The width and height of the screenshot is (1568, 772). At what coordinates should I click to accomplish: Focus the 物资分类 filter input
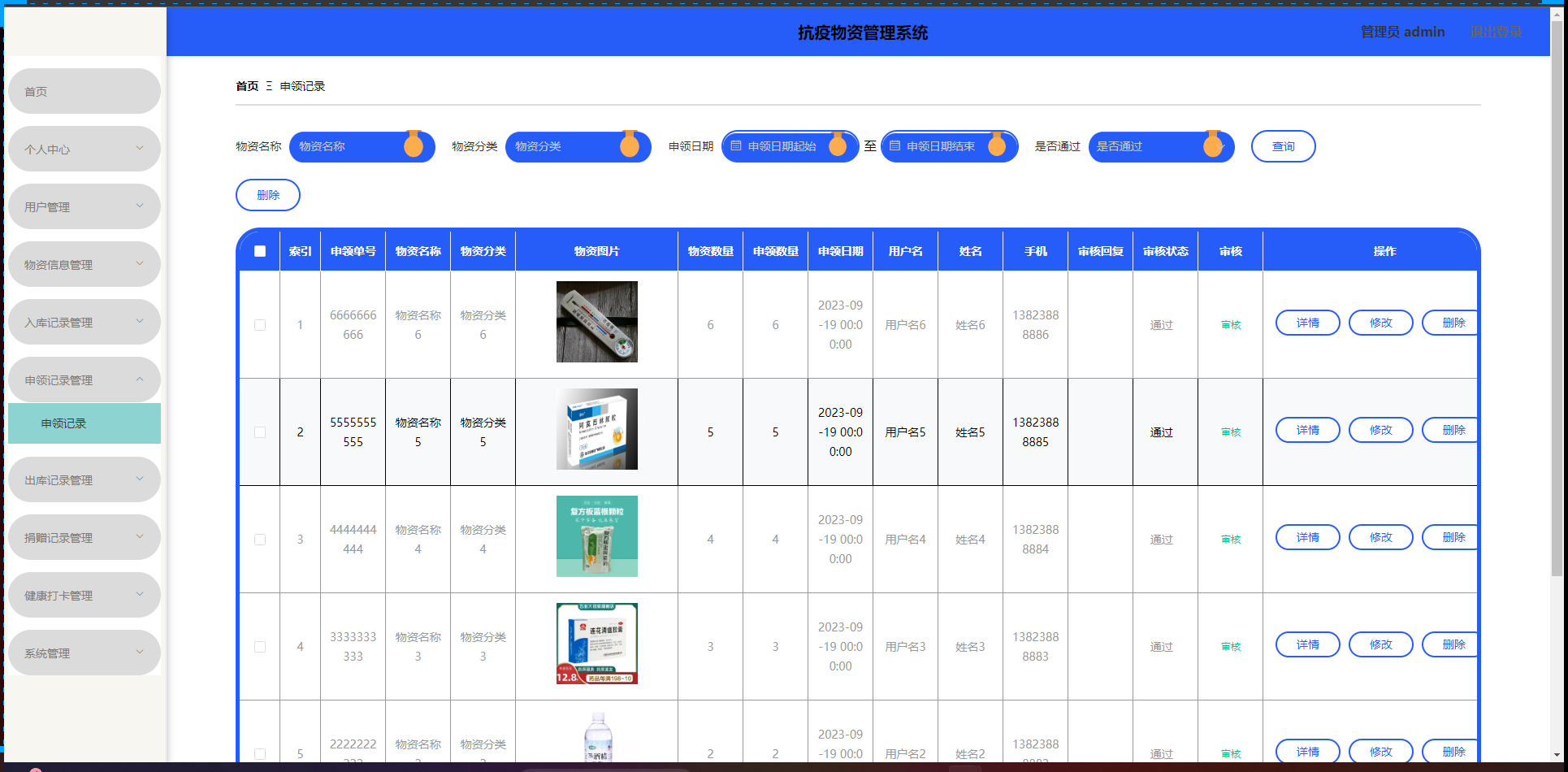(x=578, y=146)
